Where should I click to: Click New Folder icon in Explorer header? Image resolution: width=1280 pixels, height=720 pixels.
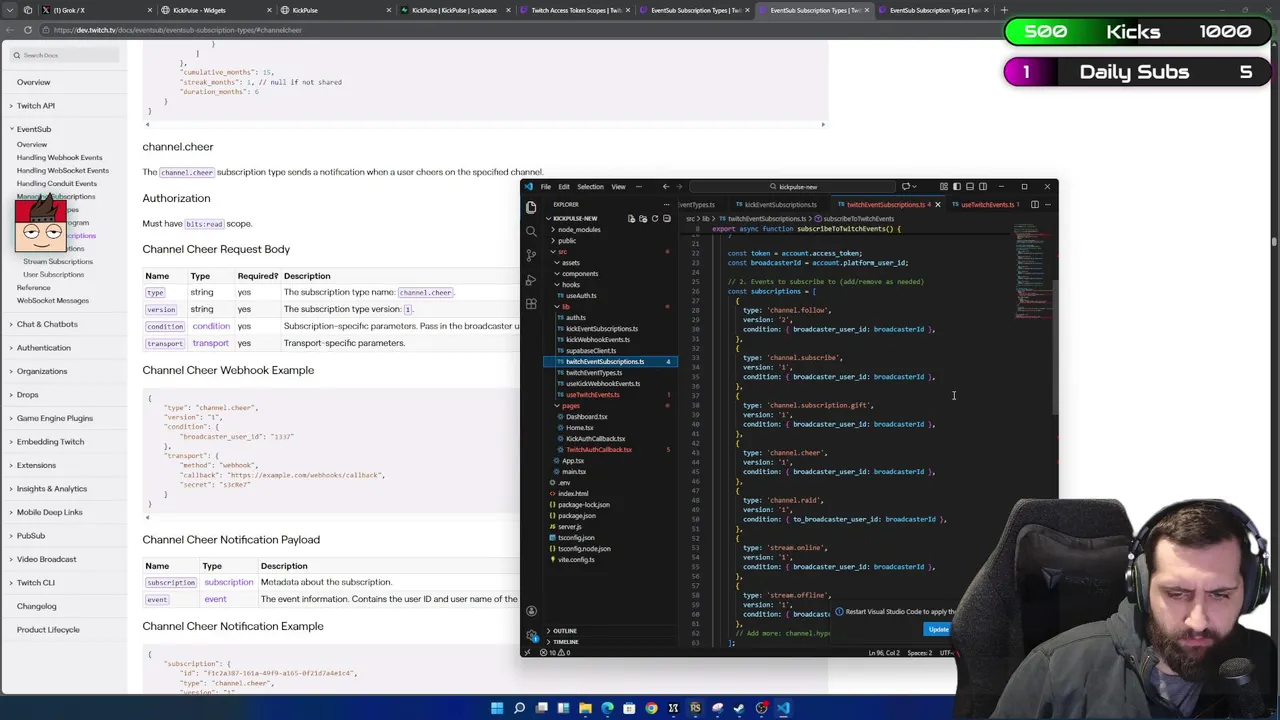click(x=643, y=218)
